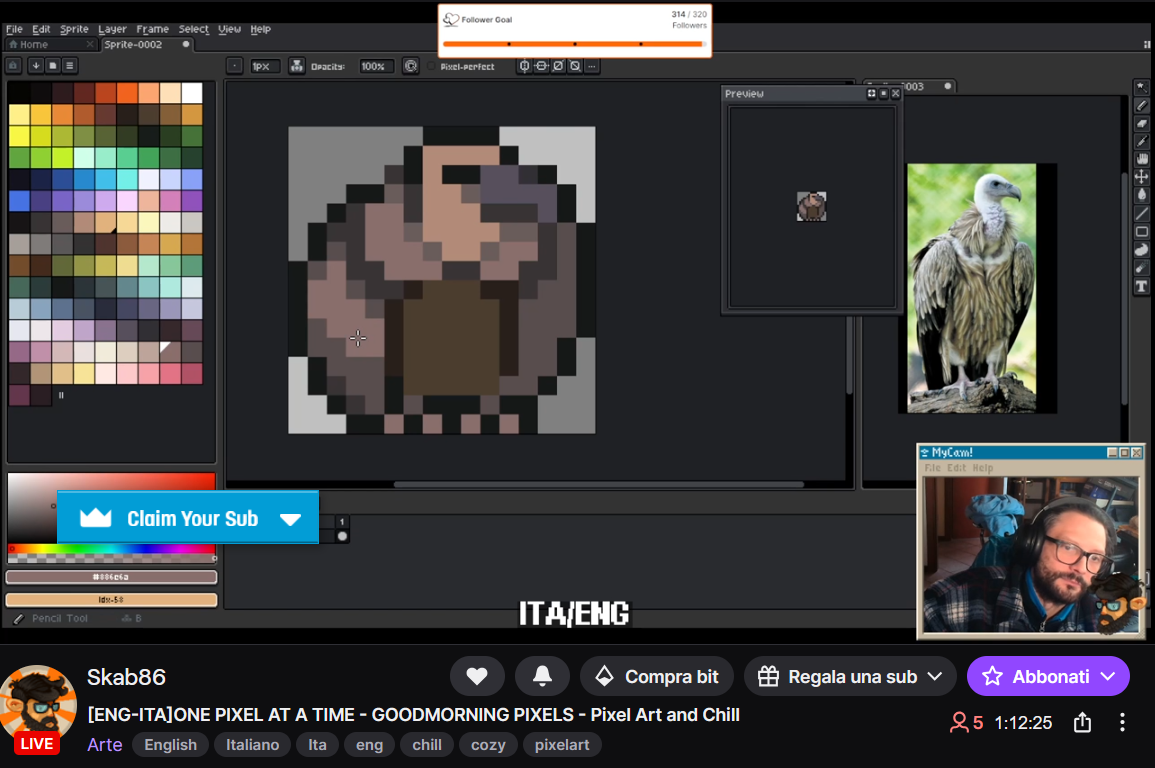The image size is (1155, 768).
Task: Select the Hand tool
Action: click(1143, 157)
